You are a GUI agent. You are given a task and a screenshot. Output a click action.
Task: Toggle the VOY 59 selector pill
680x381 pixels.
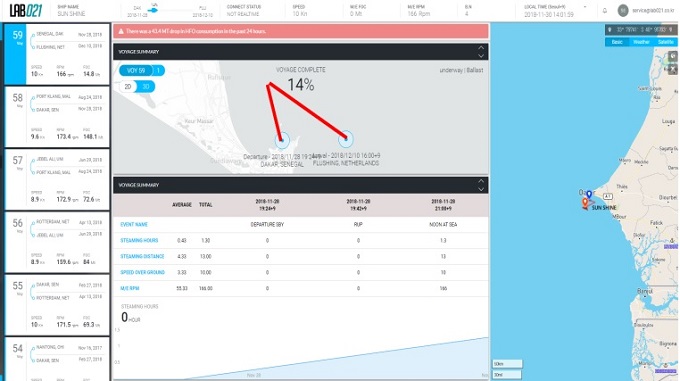click(x=136, y=70)
